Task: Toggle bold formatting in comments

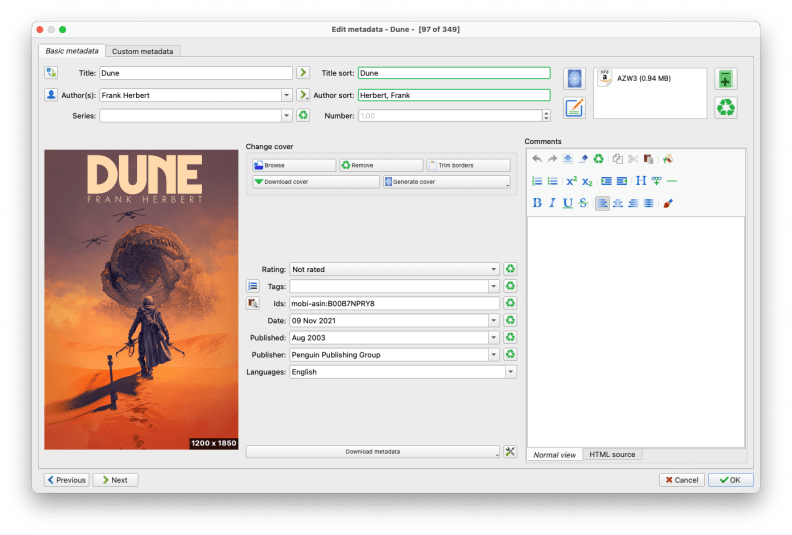Action: [x=537, y=203]
